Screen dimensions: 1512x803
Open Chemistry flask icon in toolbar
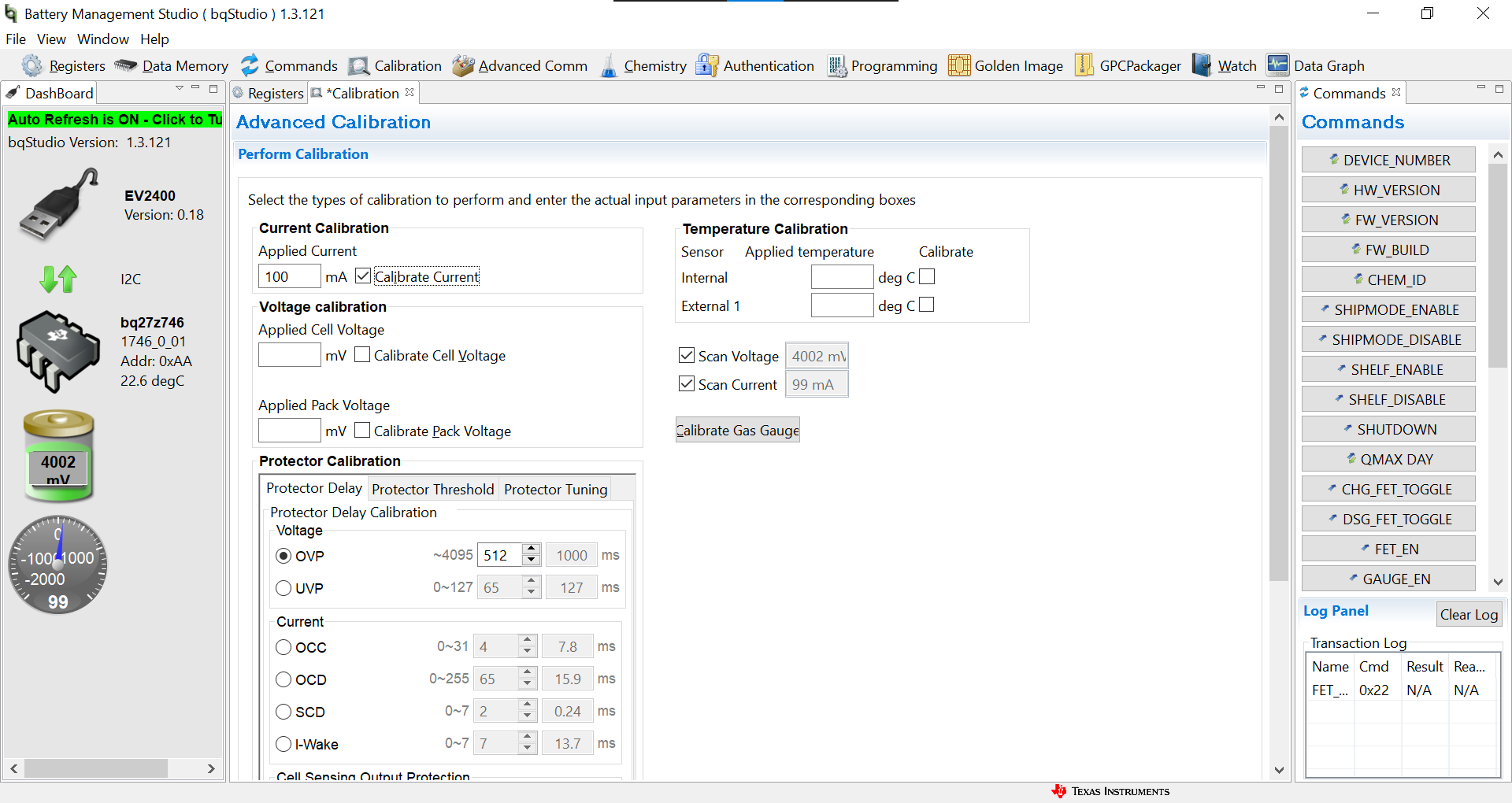(609, 66)
